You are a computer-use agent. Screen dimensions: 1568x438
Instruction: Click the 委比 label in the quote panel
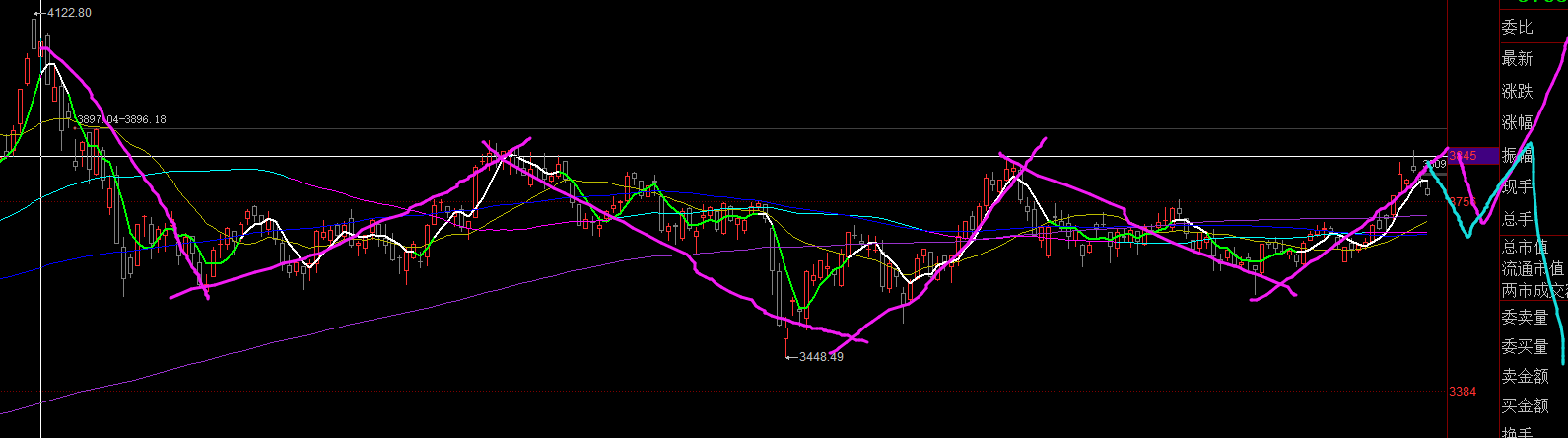[1517, 28]
